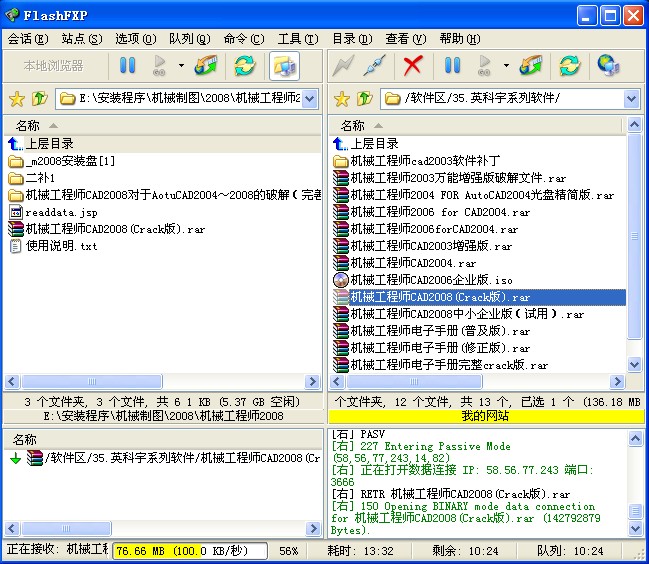
Task: Toggle the local/remote browser switch icon
Action: [284, 65]
